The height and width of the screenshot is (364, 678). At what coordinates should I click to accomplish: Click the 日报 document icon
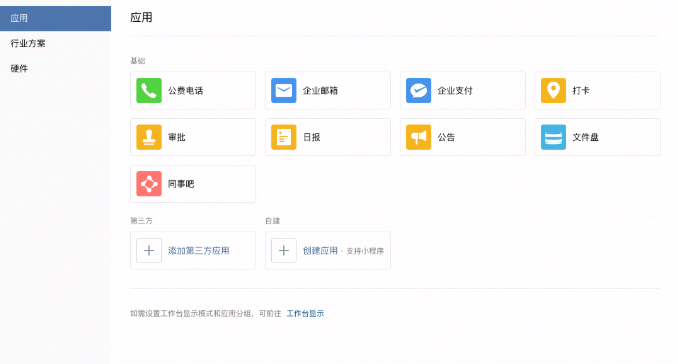point(284,137)
